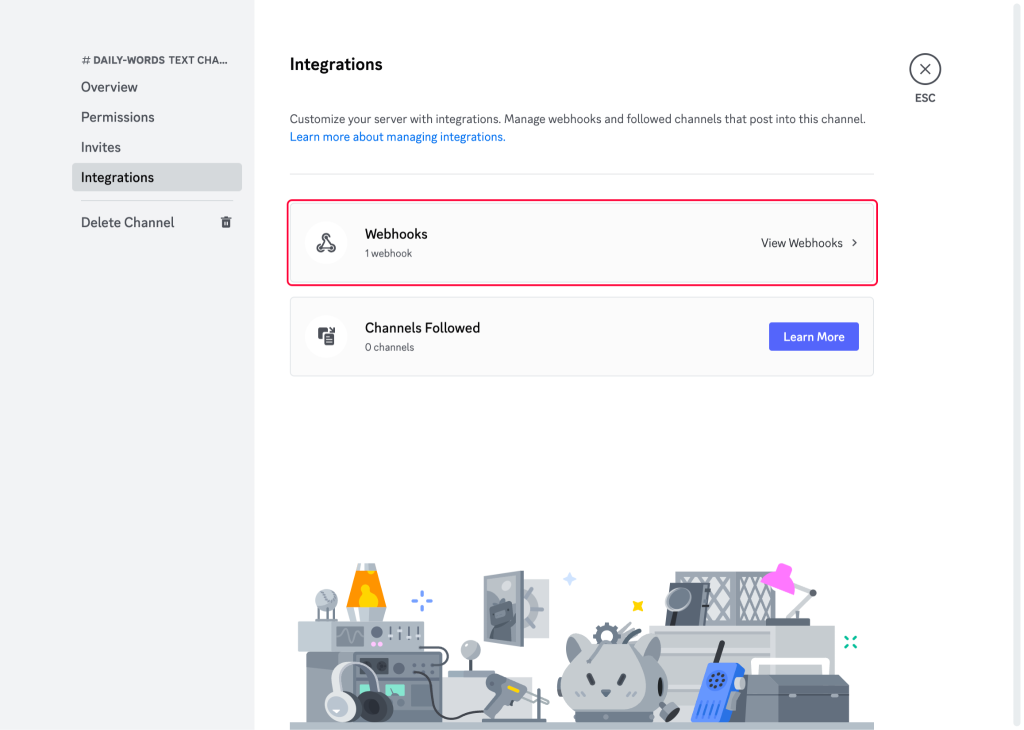Open the managing integrations help link
Image resolution: width=1024 pixels, height=730 pixels.
tap(397, 137)
